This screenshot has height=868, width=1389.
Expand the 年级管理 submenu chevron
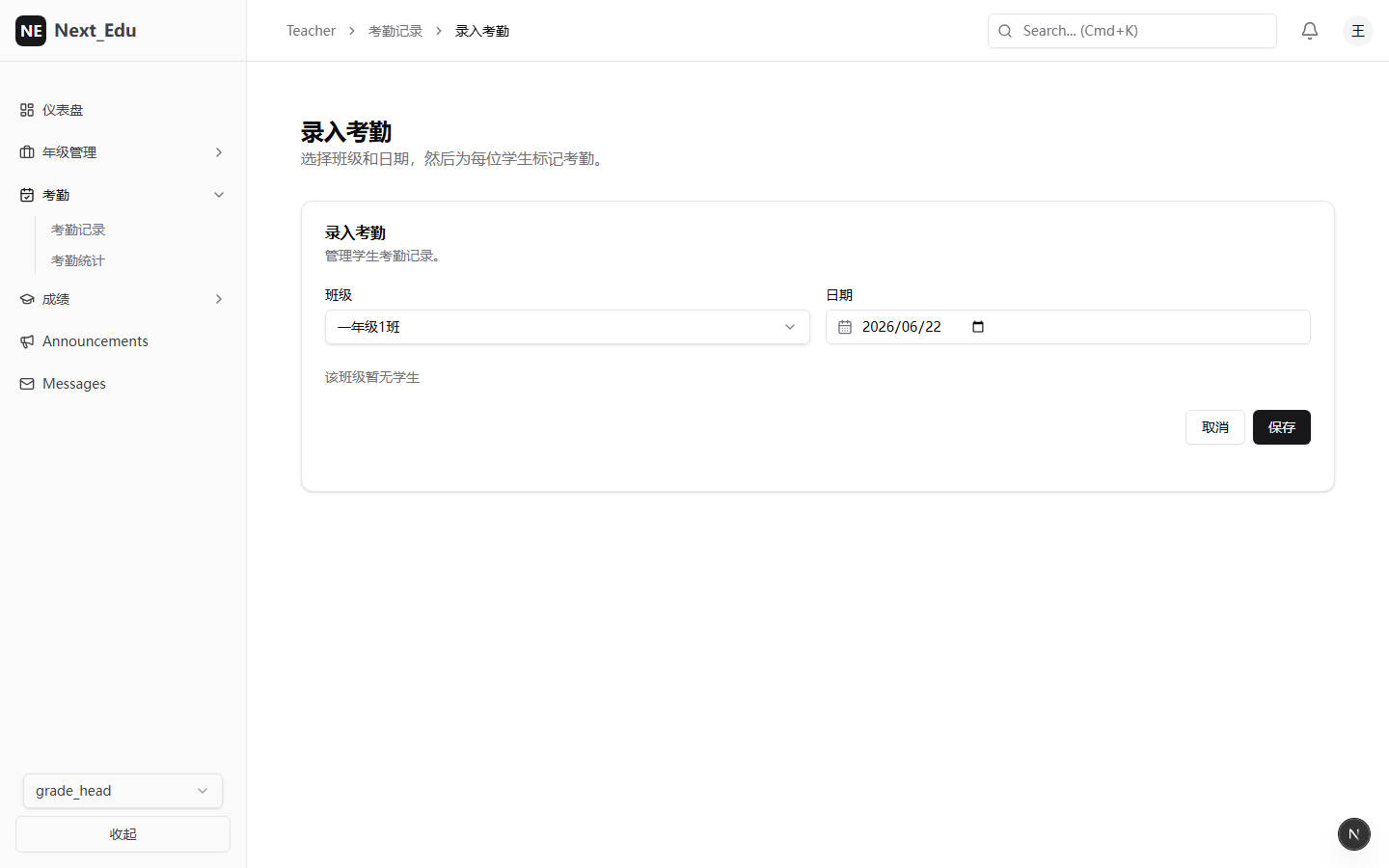click(x=219, y=152)
